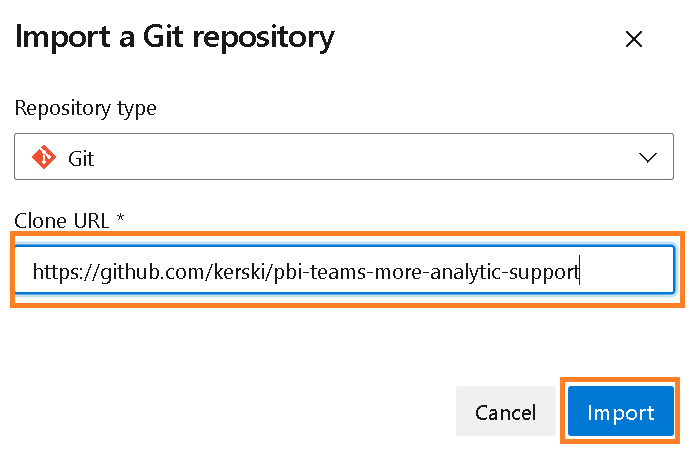The height and width of the screenshot is (450, 693).
Task: Expand the Repository type dropdown arrow
Action: 648,158
